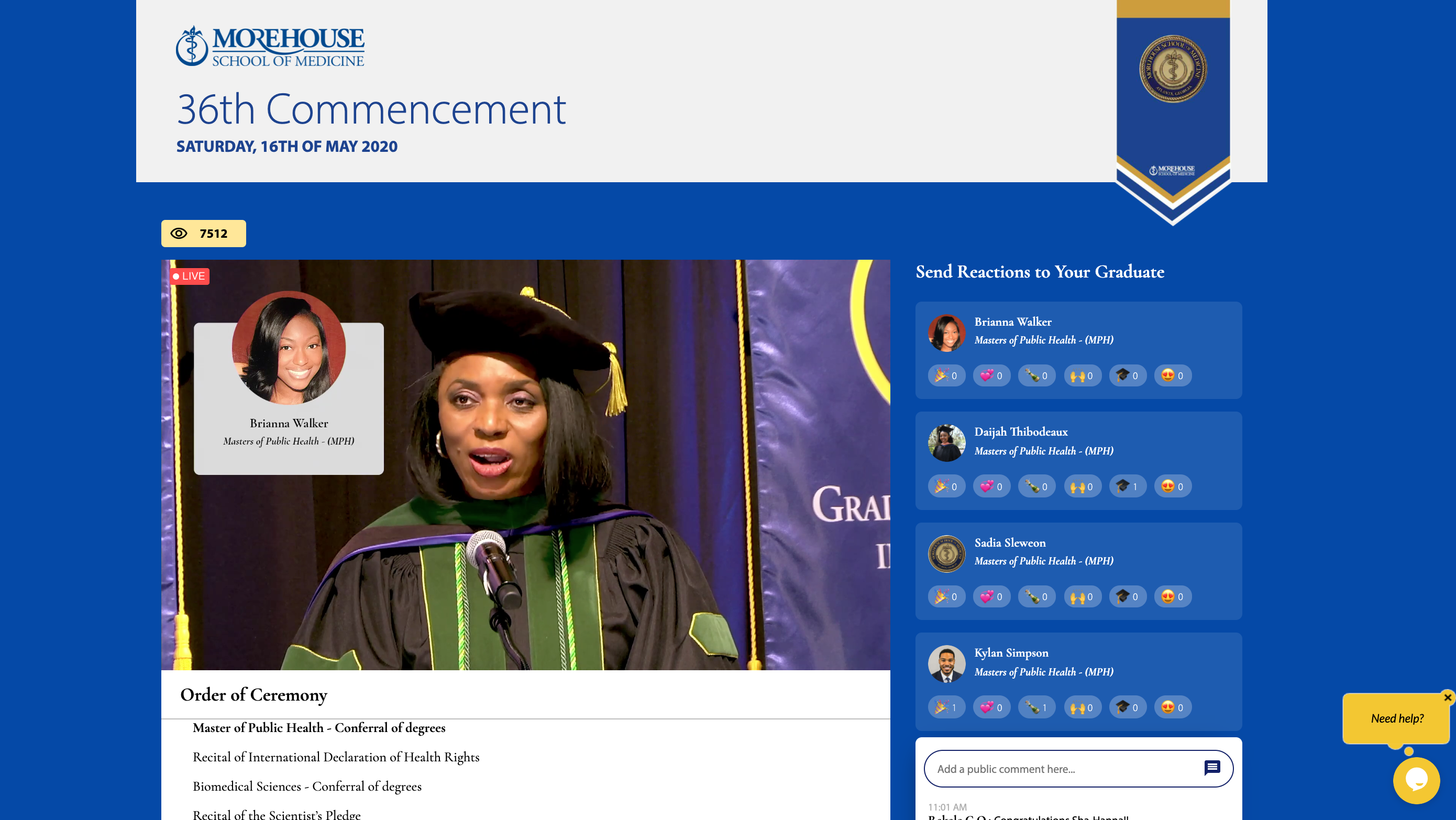Click the LIVE badge on the video
1456x820 pixels.
[x=190, y=276]
